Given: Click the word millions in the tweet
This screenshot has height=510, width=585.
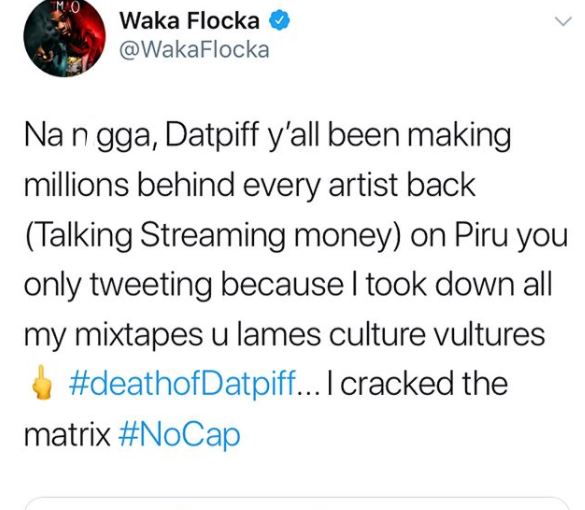Looking at the screenshot, I should (76, 185).
